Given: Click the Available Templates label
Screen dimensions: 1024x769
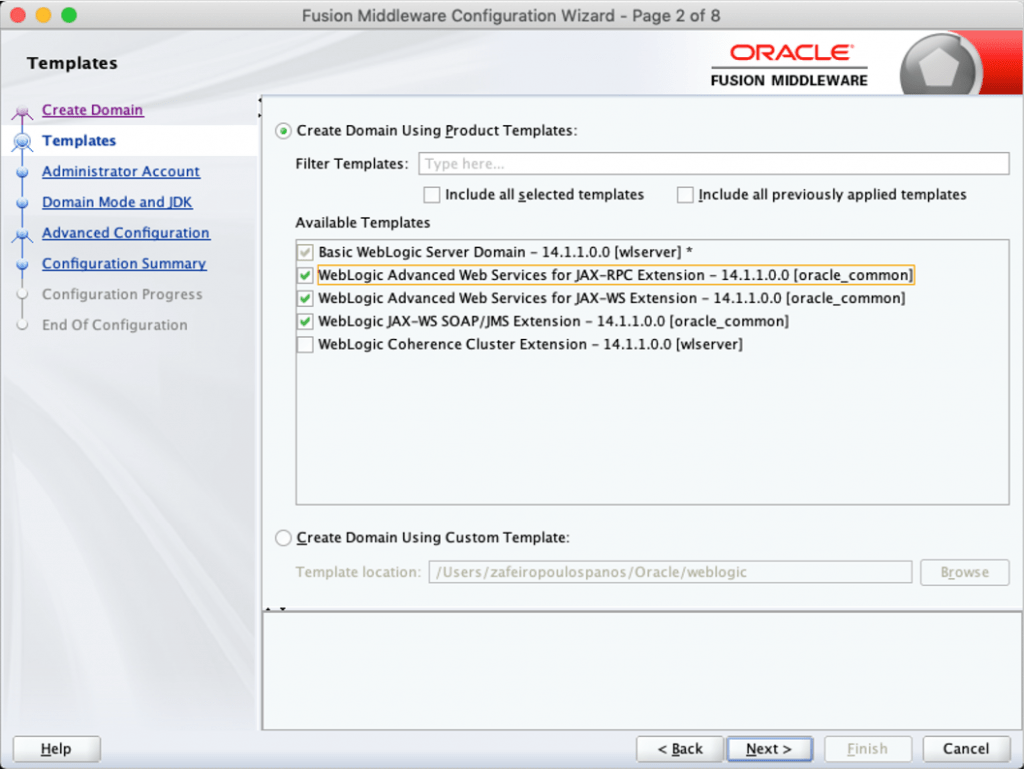Looking at the screenshot, I should 362,223.
